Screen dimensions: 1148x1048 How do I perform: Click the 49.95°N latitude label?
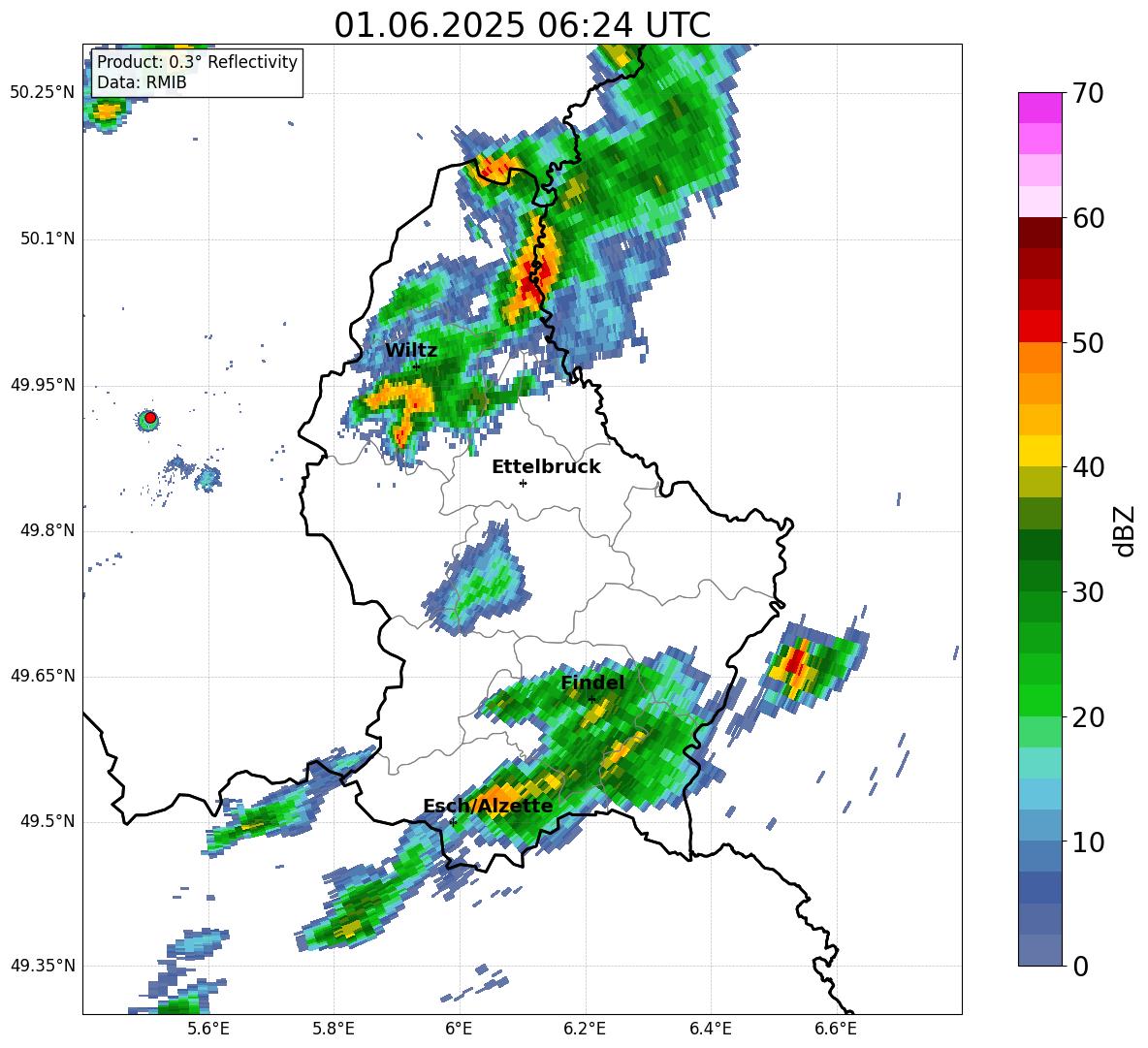click(x=43, y=384)
